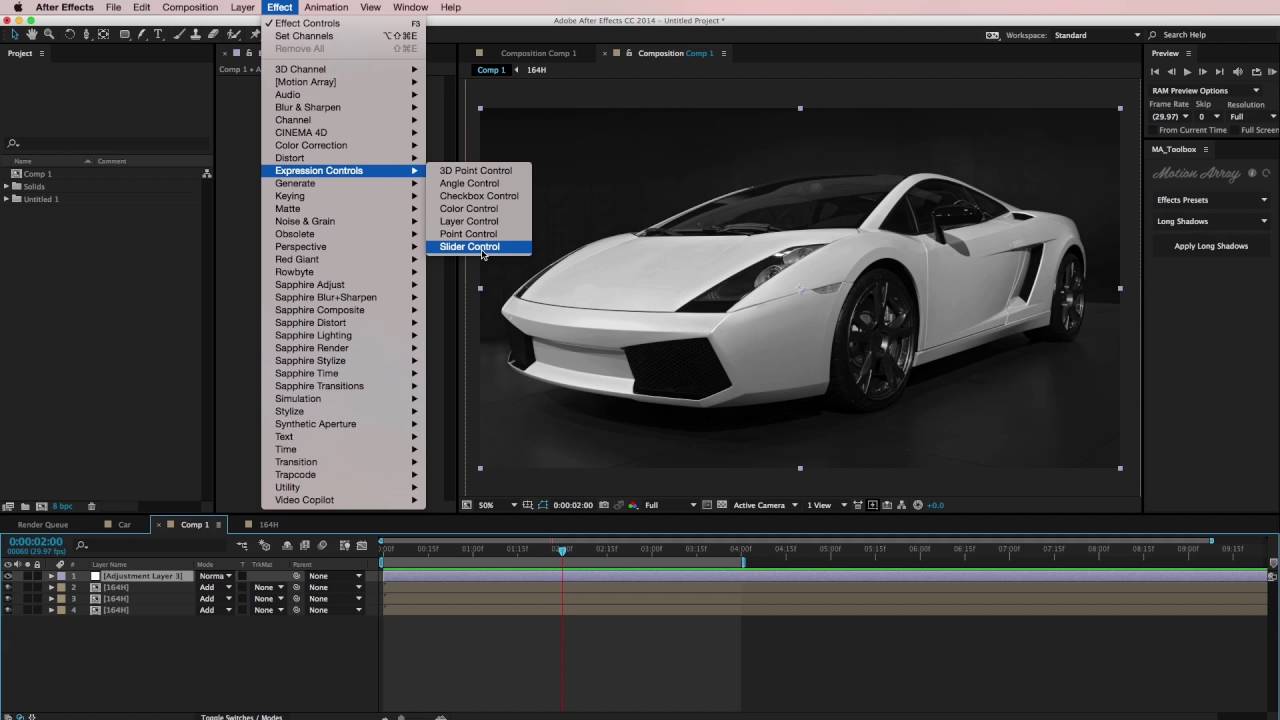Select the Selection arrow tool
Screen dimensions: 1280x720
(x=15, y=34)
